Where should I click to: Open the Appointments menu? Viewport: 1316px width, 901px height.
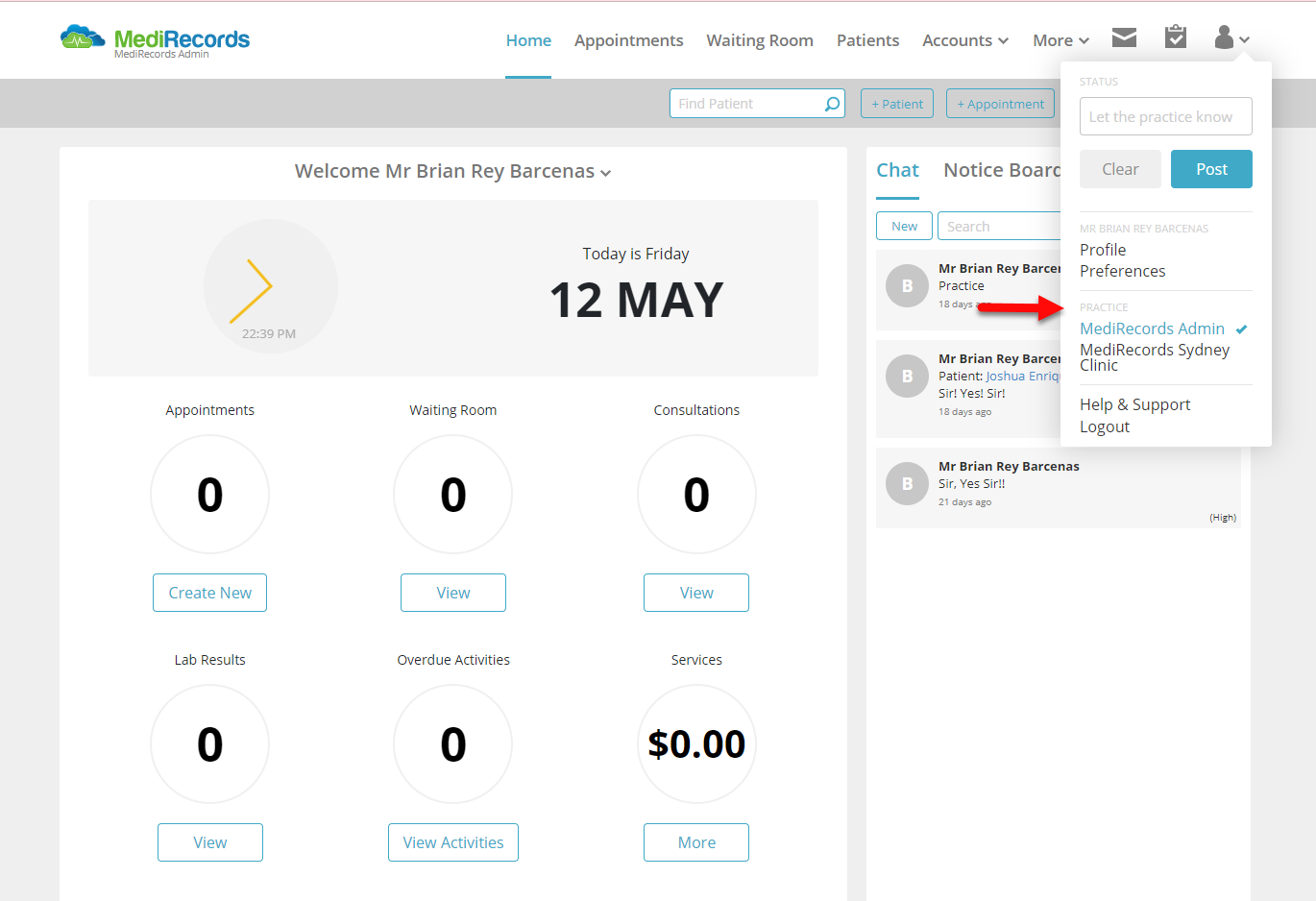coord(628,40)
